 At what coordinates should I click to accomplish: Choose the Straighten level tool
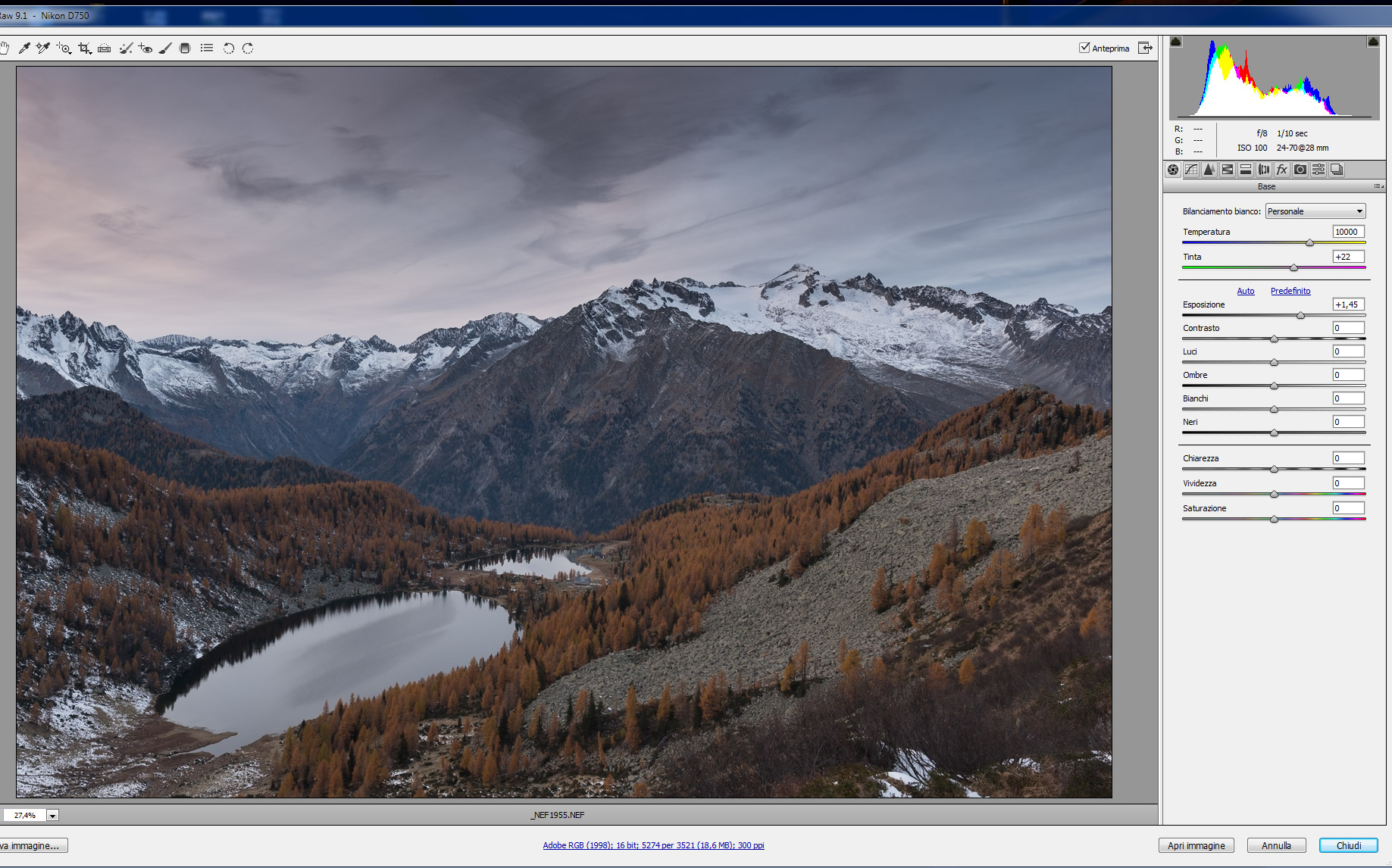(x=105, y=48)
